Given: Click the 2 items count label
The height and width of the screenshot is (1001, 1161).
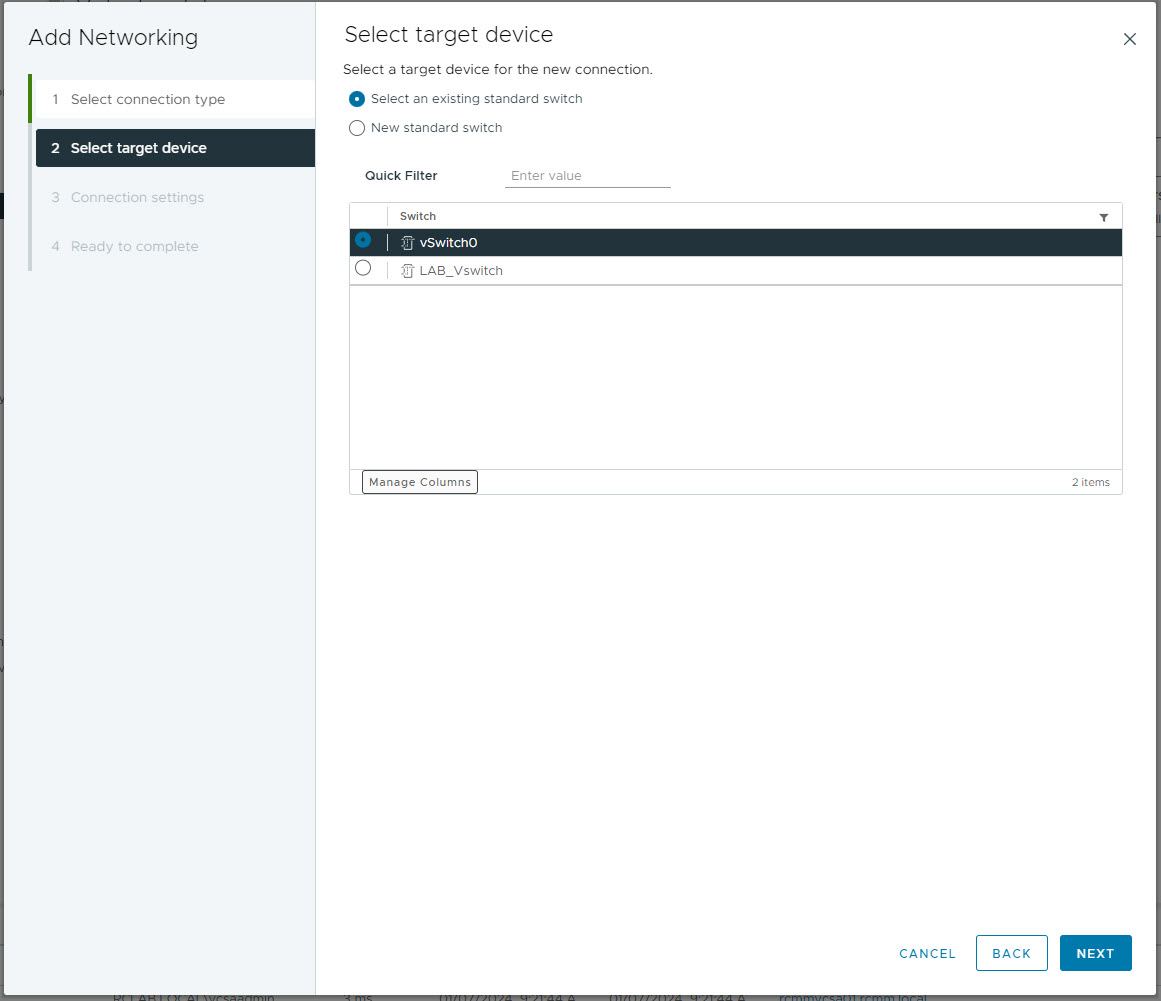Looking at the screenshot, I should pos(1091,482).
